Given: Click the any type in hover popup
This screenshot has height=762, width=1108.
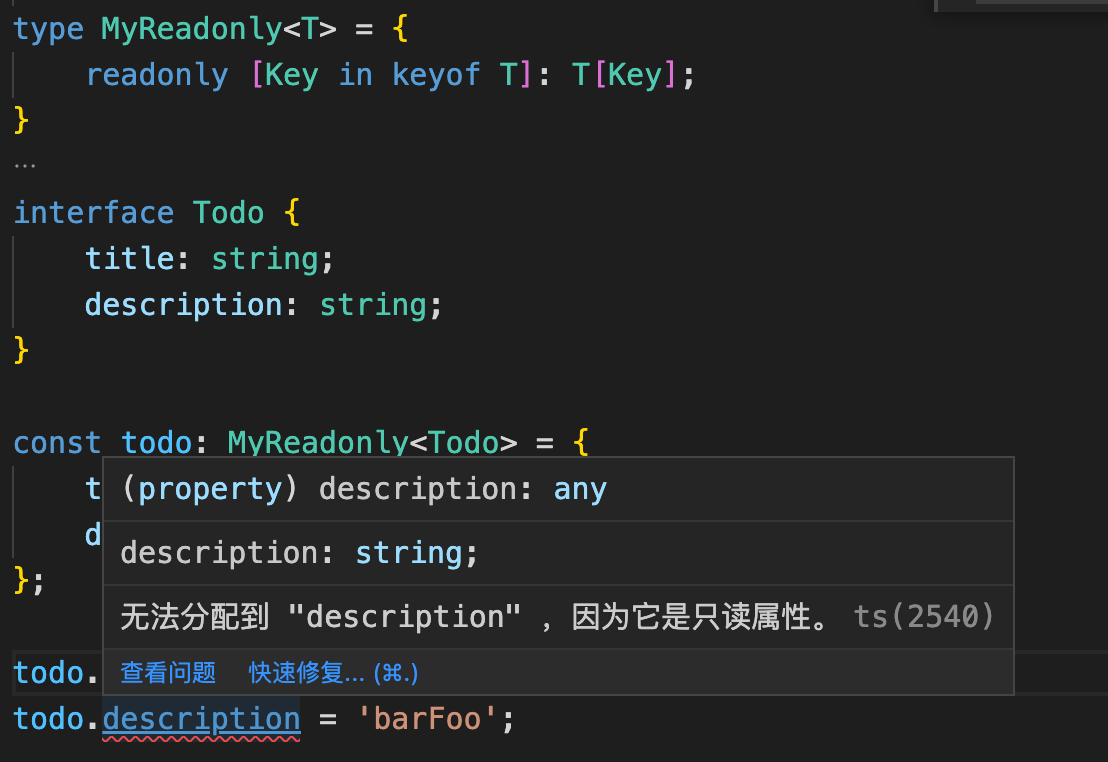Looking at the screenshot, I should pyautogui.click(x=579, y=489).
